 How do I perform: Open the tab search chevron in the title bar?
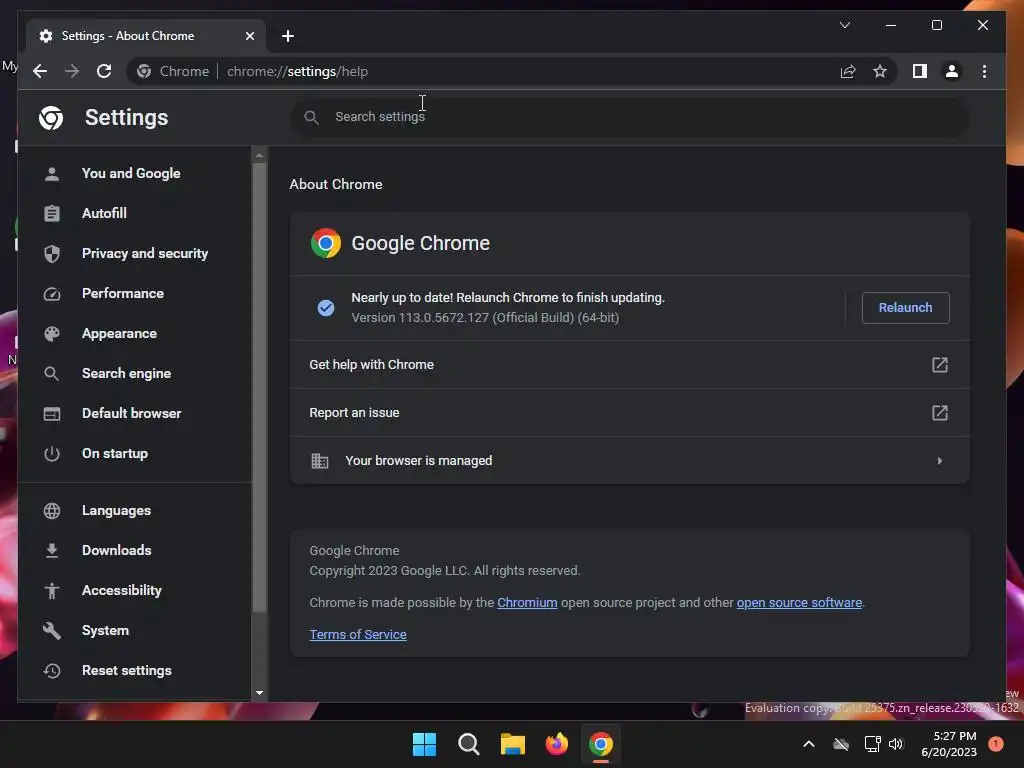[x=844, y=25]
